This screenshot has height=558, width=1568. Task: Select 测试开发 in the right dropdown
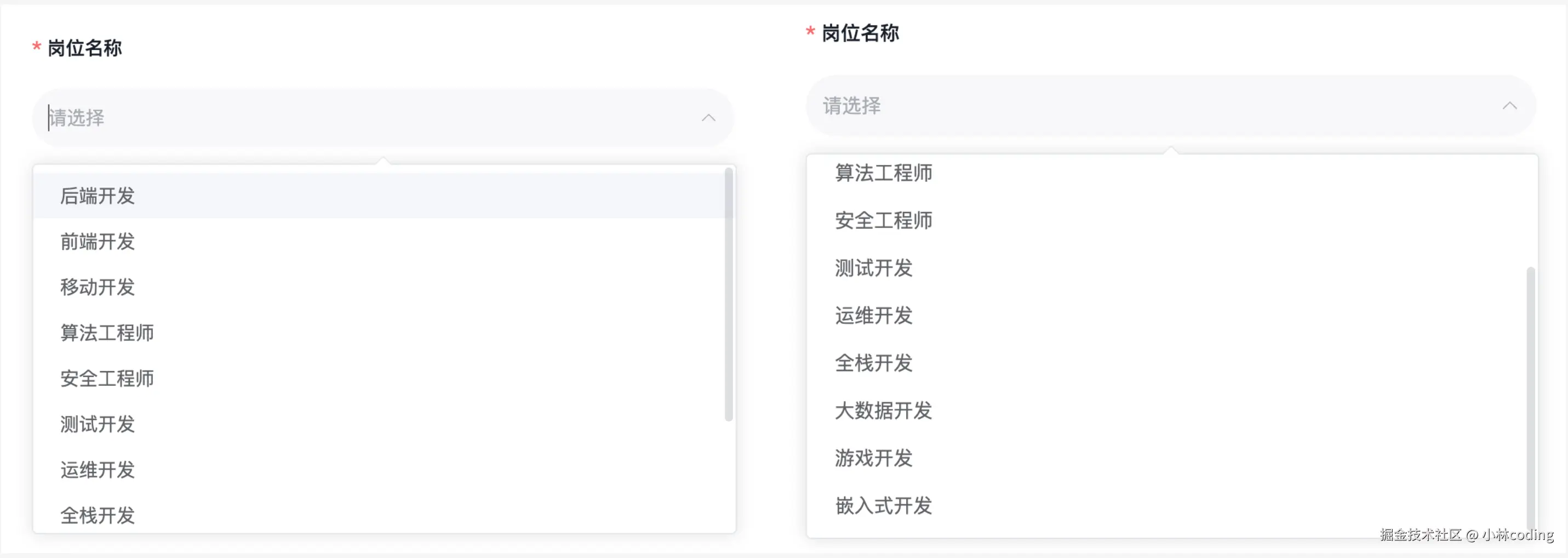(873, 268)
